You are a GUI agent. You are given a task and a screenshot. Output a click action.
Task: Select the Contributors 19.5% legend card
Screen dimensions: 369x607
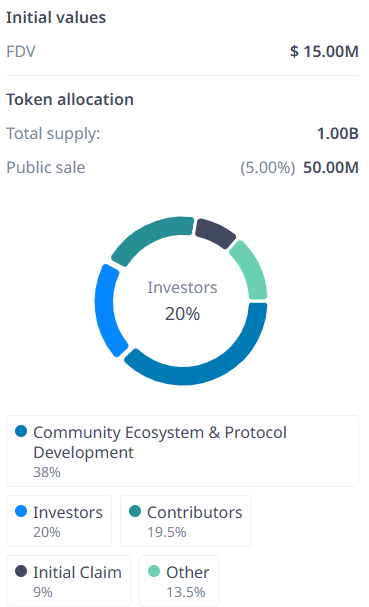[x=186, y=521]
